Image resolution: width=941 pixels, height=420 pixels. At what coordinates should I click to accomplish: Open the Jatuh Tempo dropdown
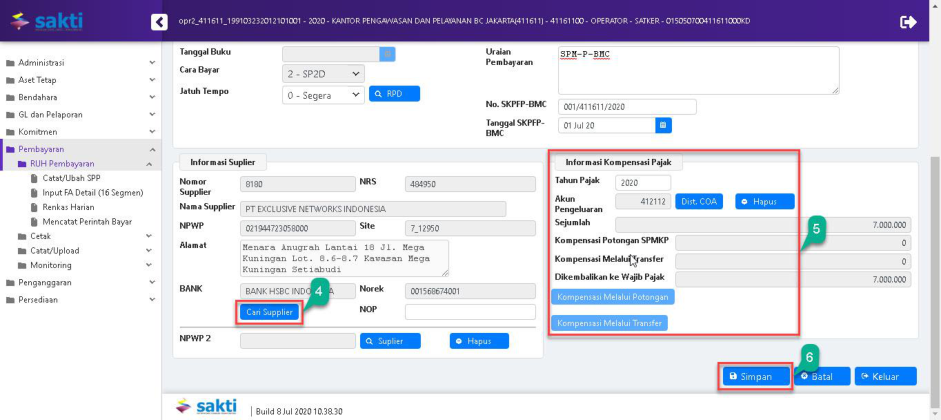(x=324, y=95)
